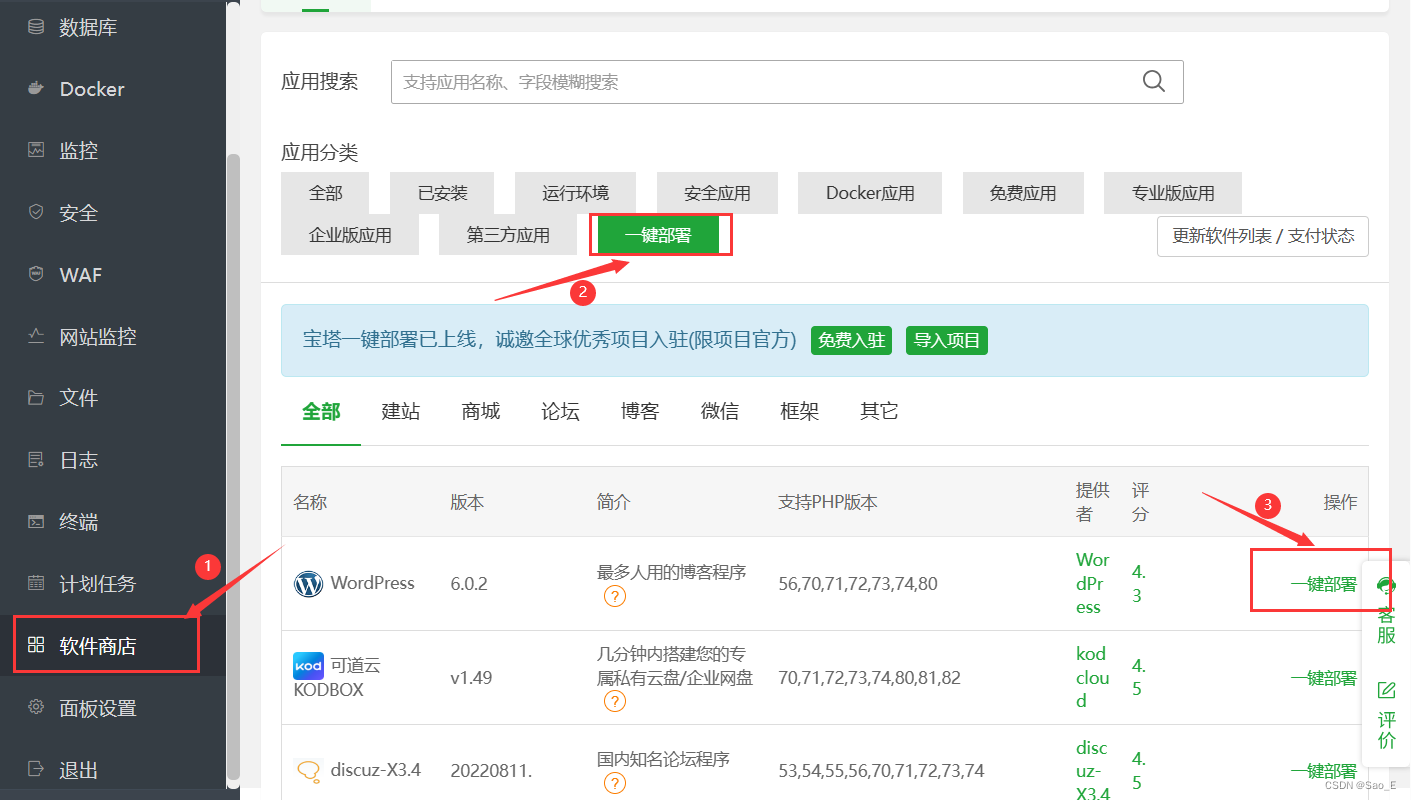This screenshot has width=1411, height=800.
Task: Click WordPress version 6.0.2 cell
Action: coord(469,583)
